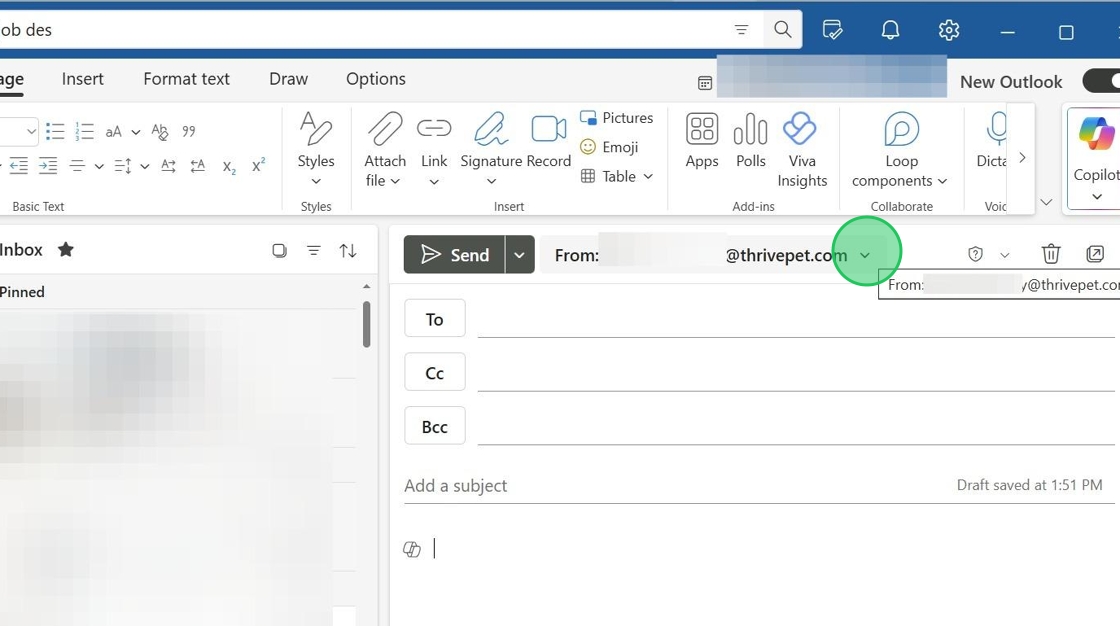
Task: Expand the Table insert dropdown
Action: point(648,176)
